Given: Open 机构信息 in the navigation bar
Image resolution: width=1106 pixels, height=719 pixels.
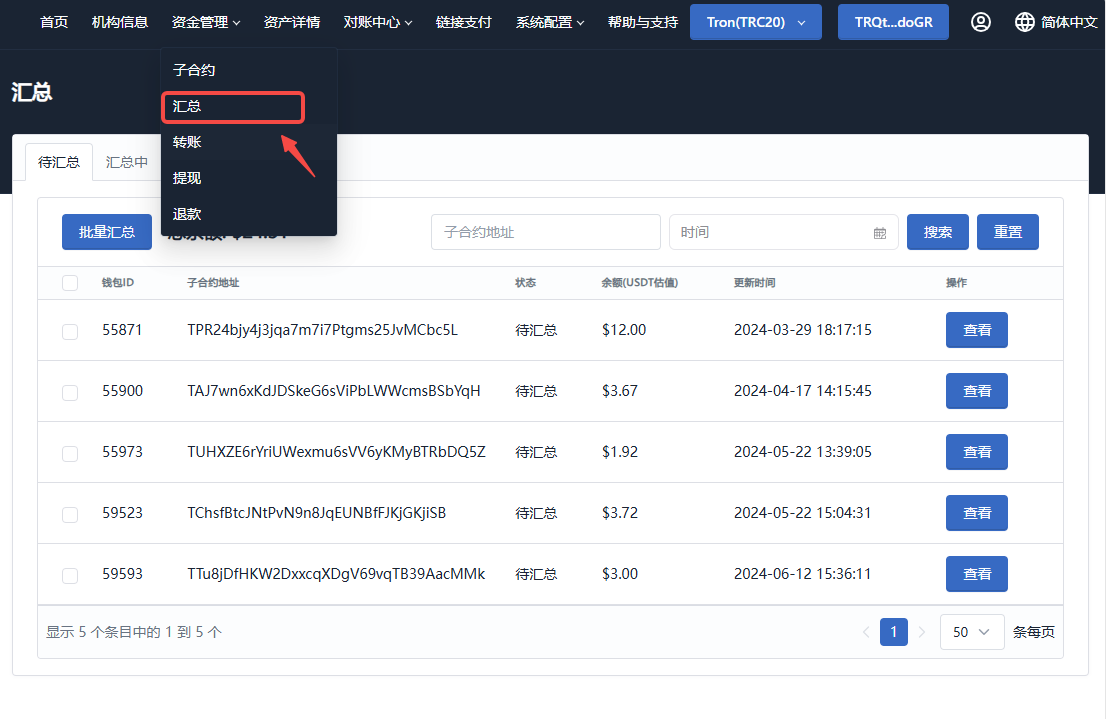Looking at the screenshot, I should tap(120, 23).
